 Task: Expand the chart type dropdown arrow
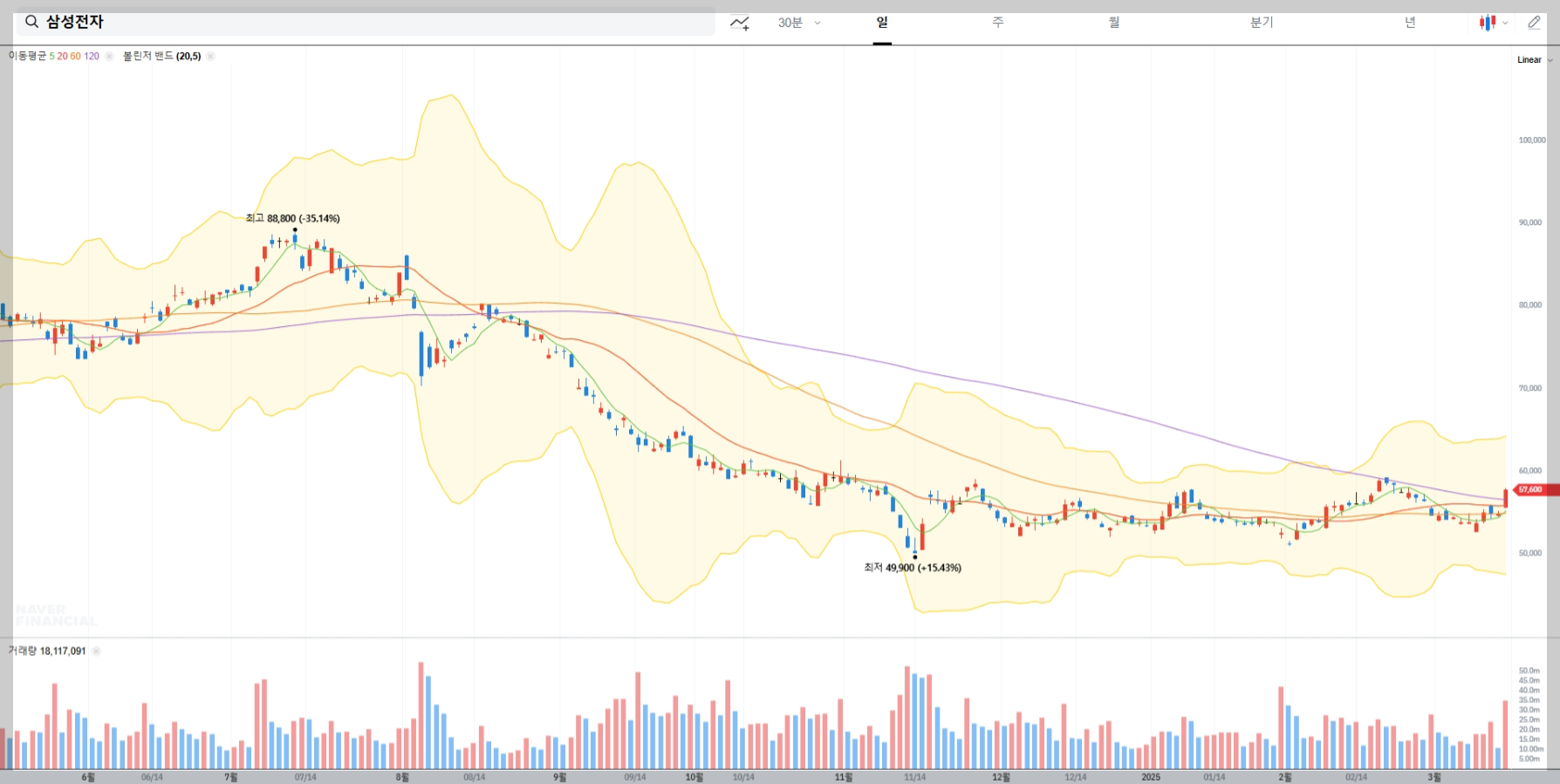point(1505,24)
